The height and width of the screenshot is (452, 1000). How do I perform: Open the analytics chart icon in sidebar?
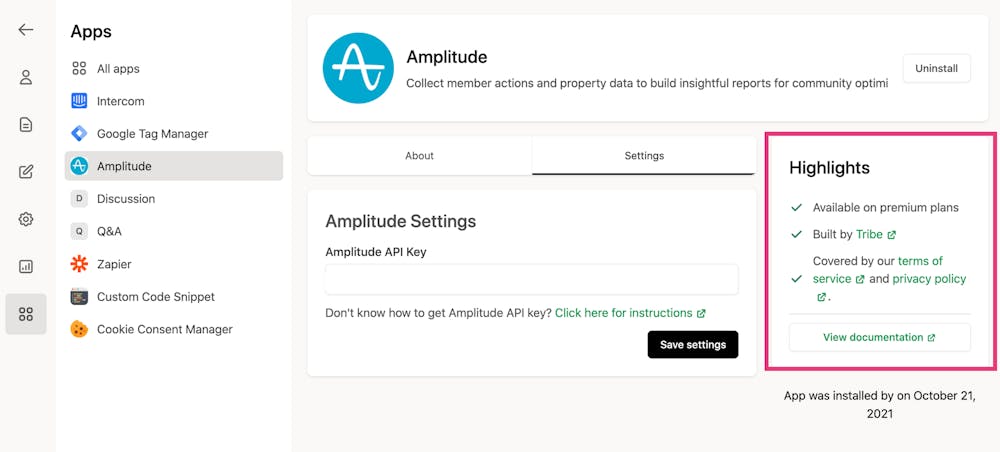(26, 267)
